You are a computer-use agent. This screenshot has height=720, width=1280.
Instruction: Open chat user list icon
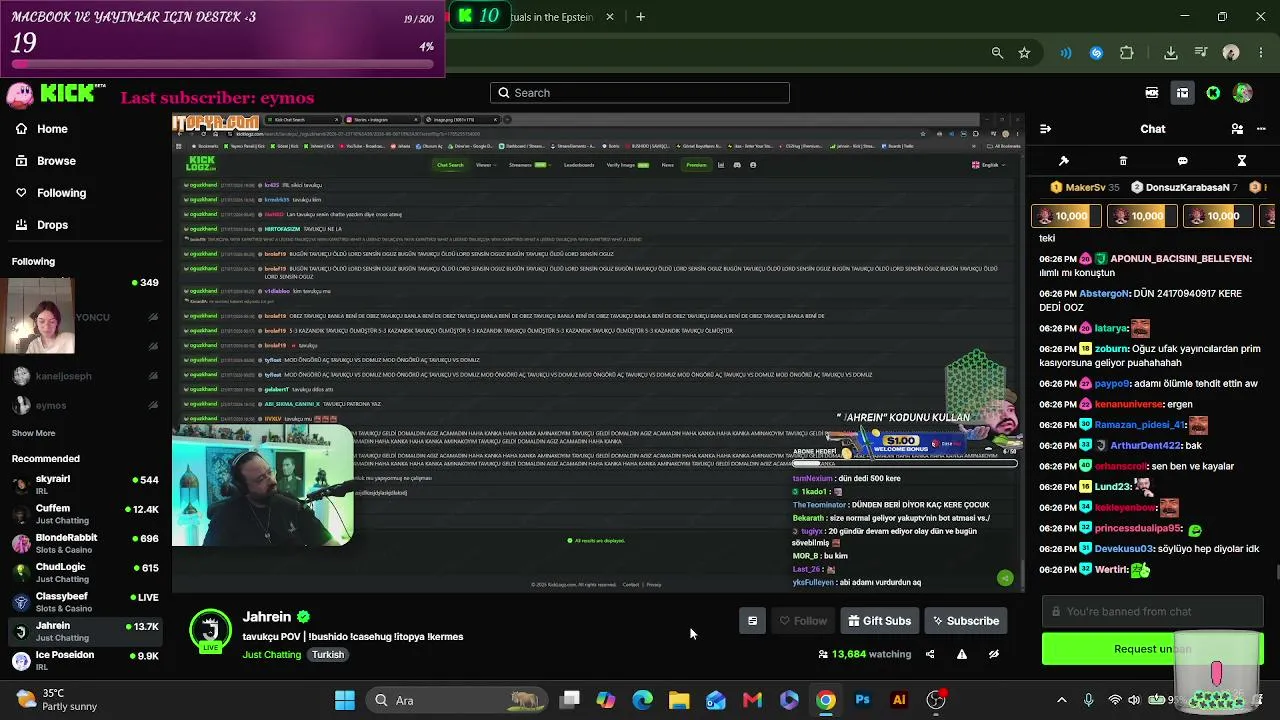pyautogui.click(x=1237, y=129)
